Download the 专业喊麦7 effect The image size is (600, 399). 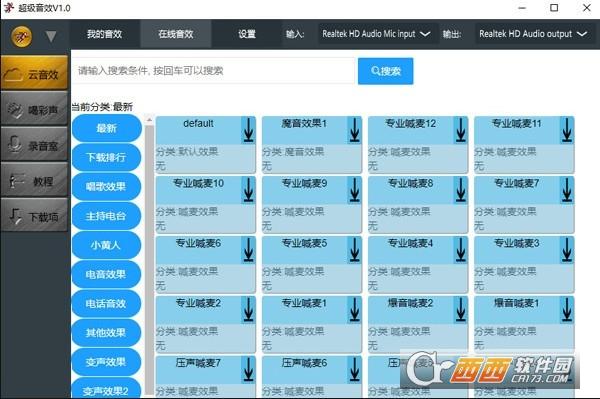(567, 190)
